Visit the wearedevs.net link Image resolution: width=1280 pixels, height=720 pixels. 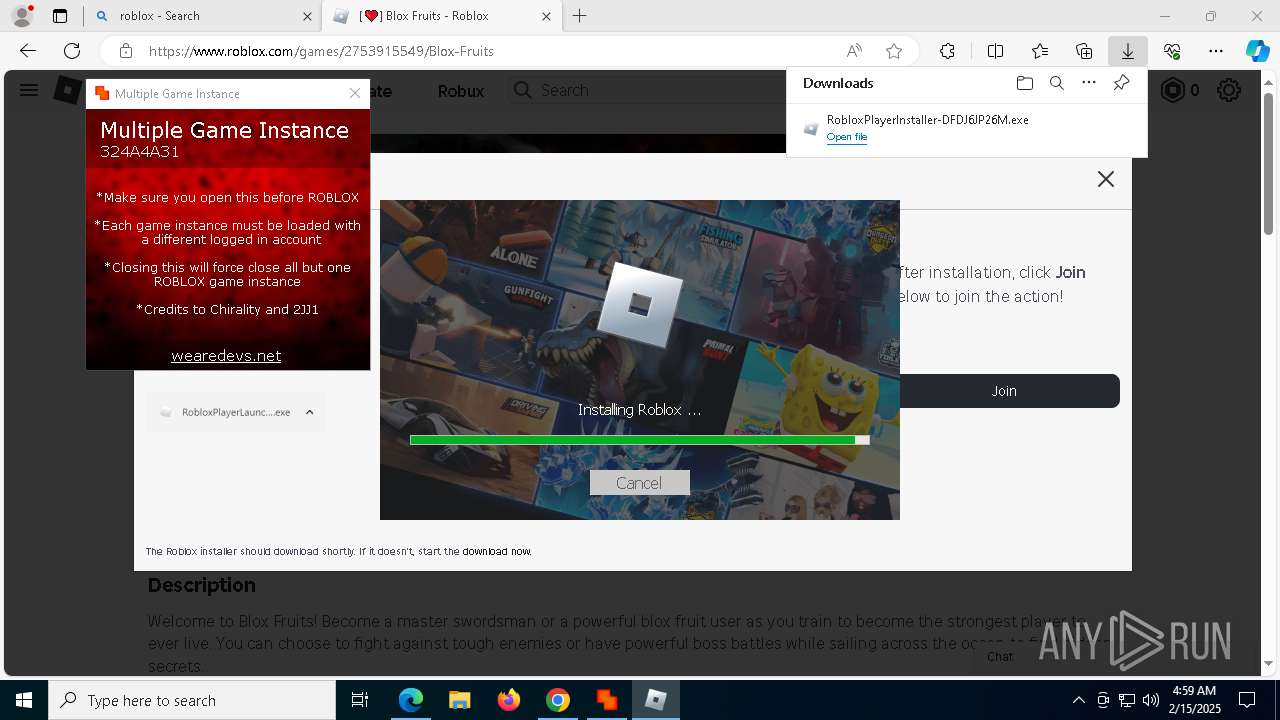pos(226,356)
